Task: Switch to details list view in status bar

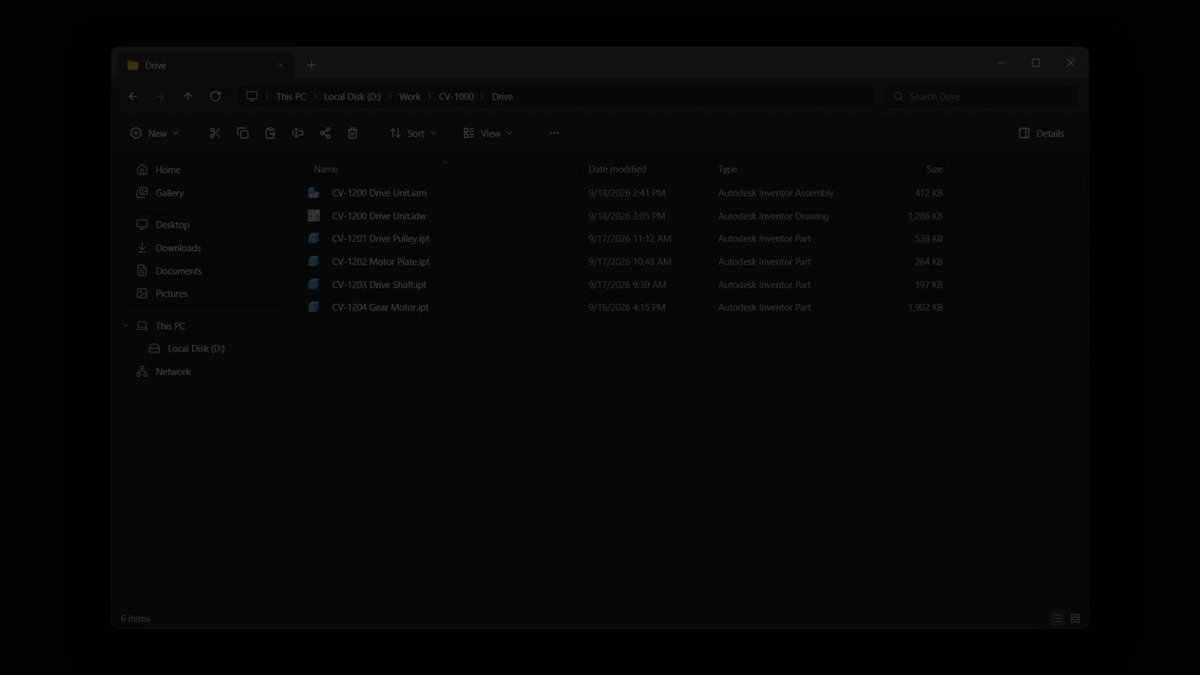Action: pyautogui.click(x=1057, y=619)
